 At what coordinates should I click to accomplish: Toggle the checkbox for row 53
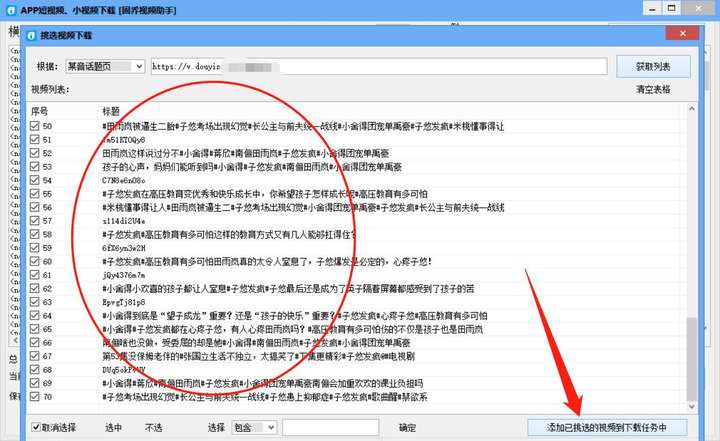point(34,166)
